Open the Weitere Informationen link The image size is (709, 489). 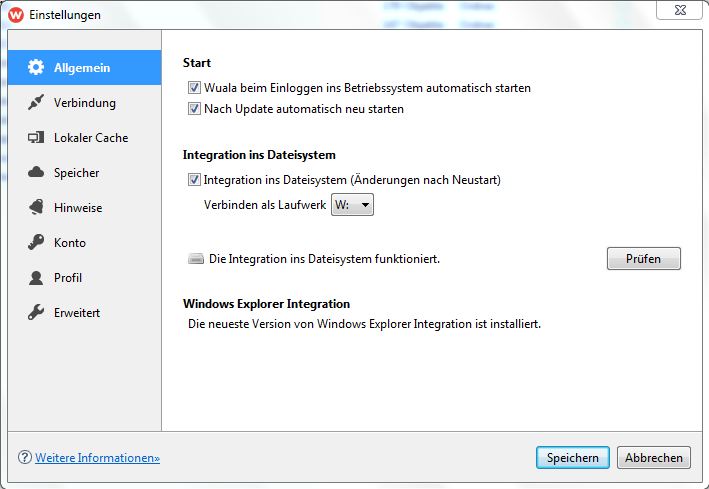point(97,457)
